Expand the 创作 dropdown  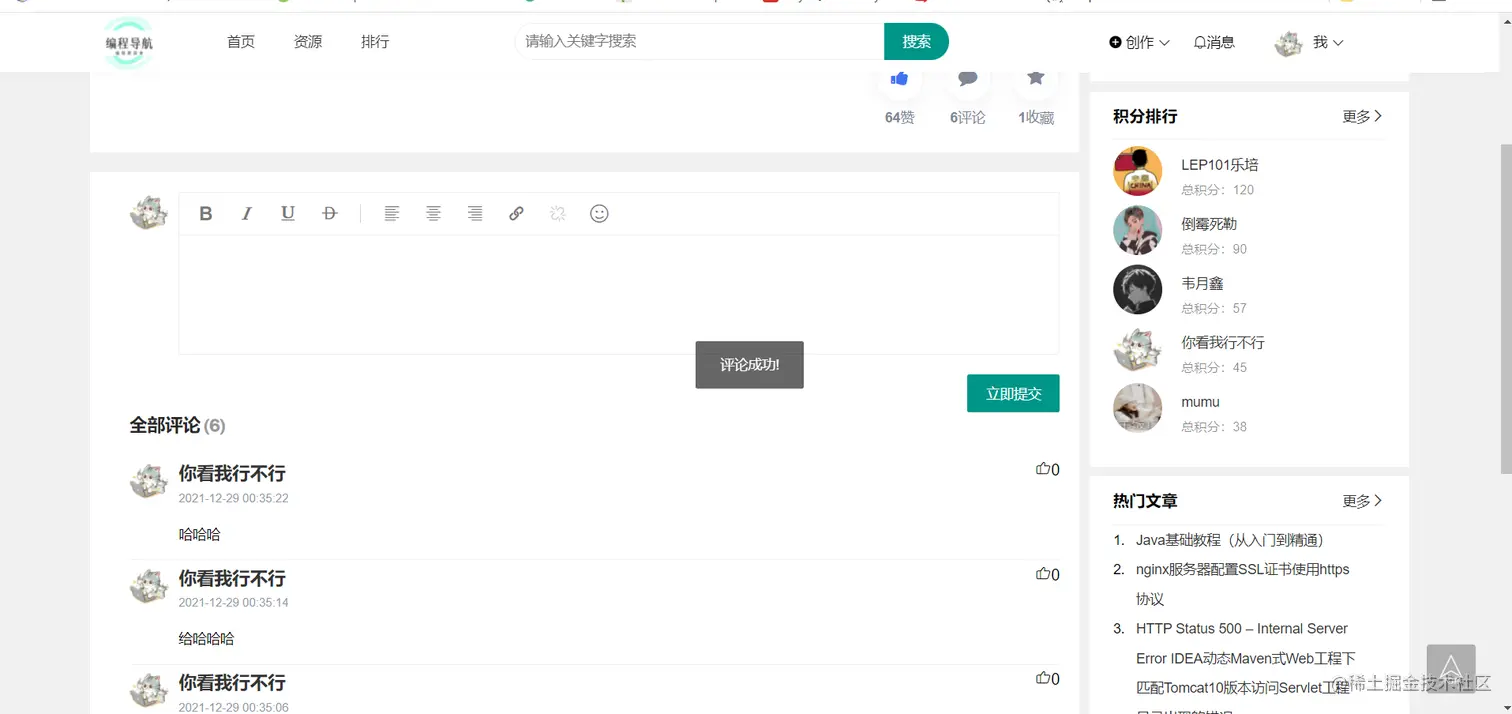[1139, 42]
